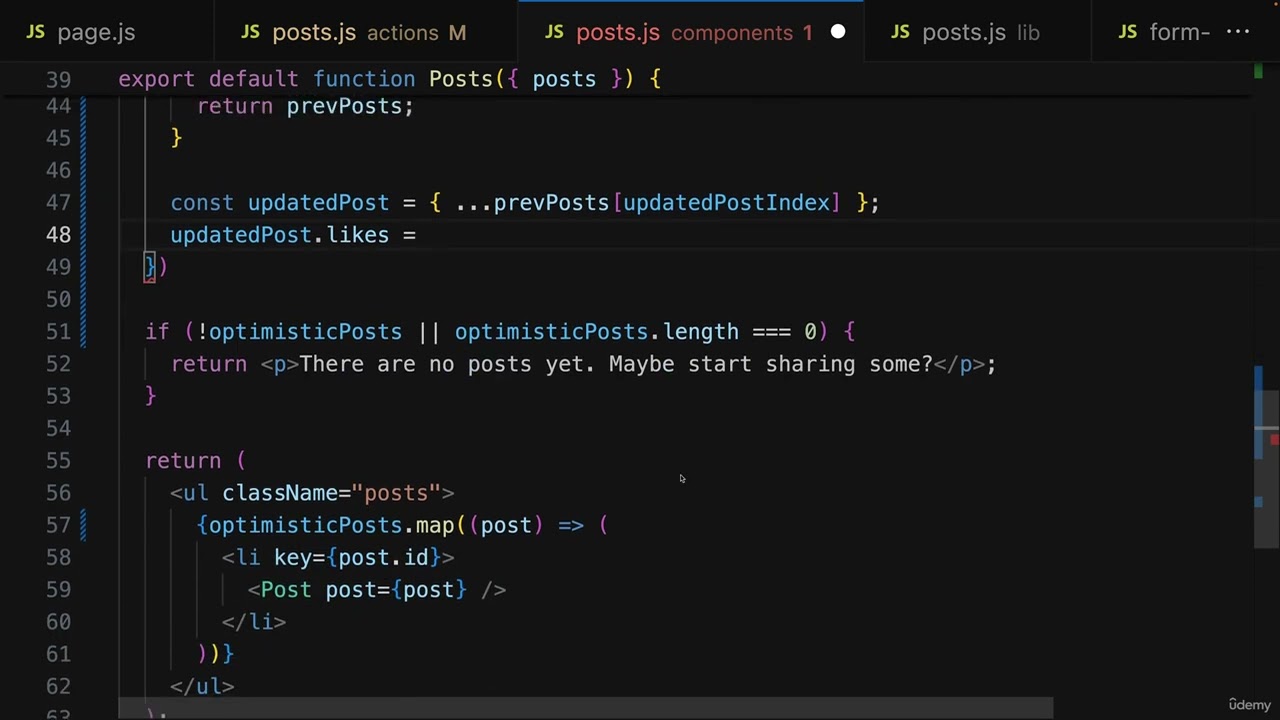Image resolution: width=1280 pixels, height=720 pixels.
Task: Click the JS icon on posts.js components tab
Action: (x=554, y=32)
